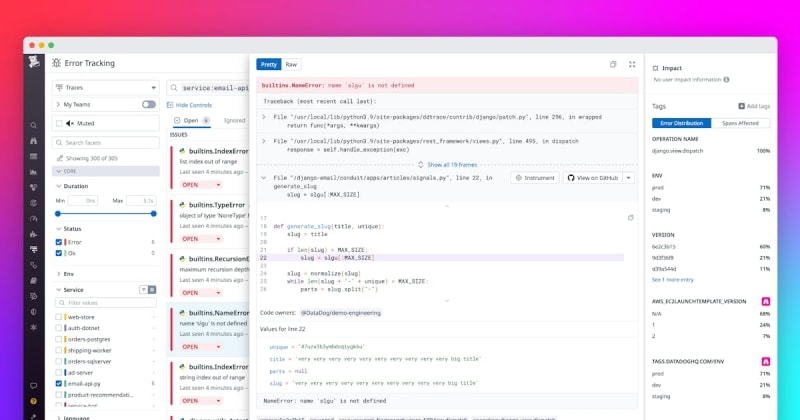This screenshot has height=420, width=800.
Task: Open the Traces dropdown
Action: point(106,87)
